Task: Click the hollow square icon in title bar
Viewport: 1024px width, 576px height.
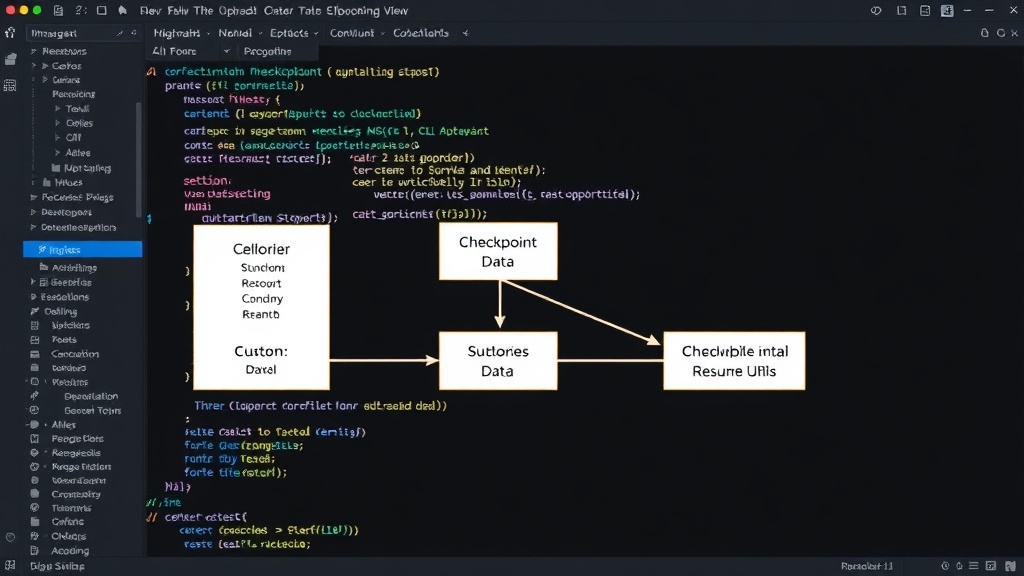Action: point(101,10)
